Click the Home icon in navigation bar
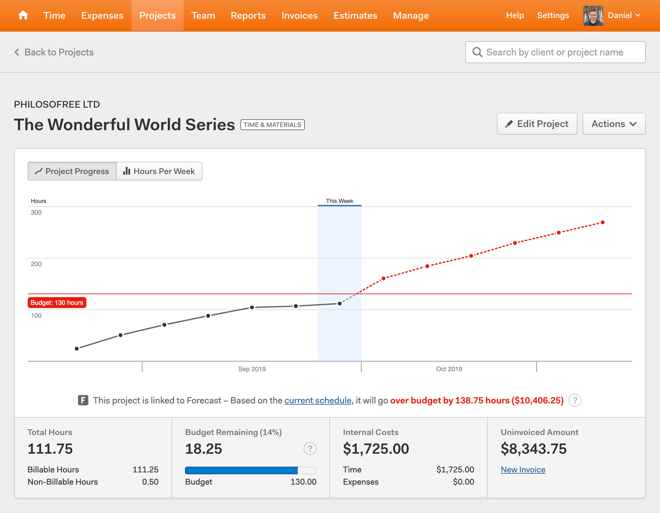The height and width of the screenshot is (513, 660). [23, 15]
